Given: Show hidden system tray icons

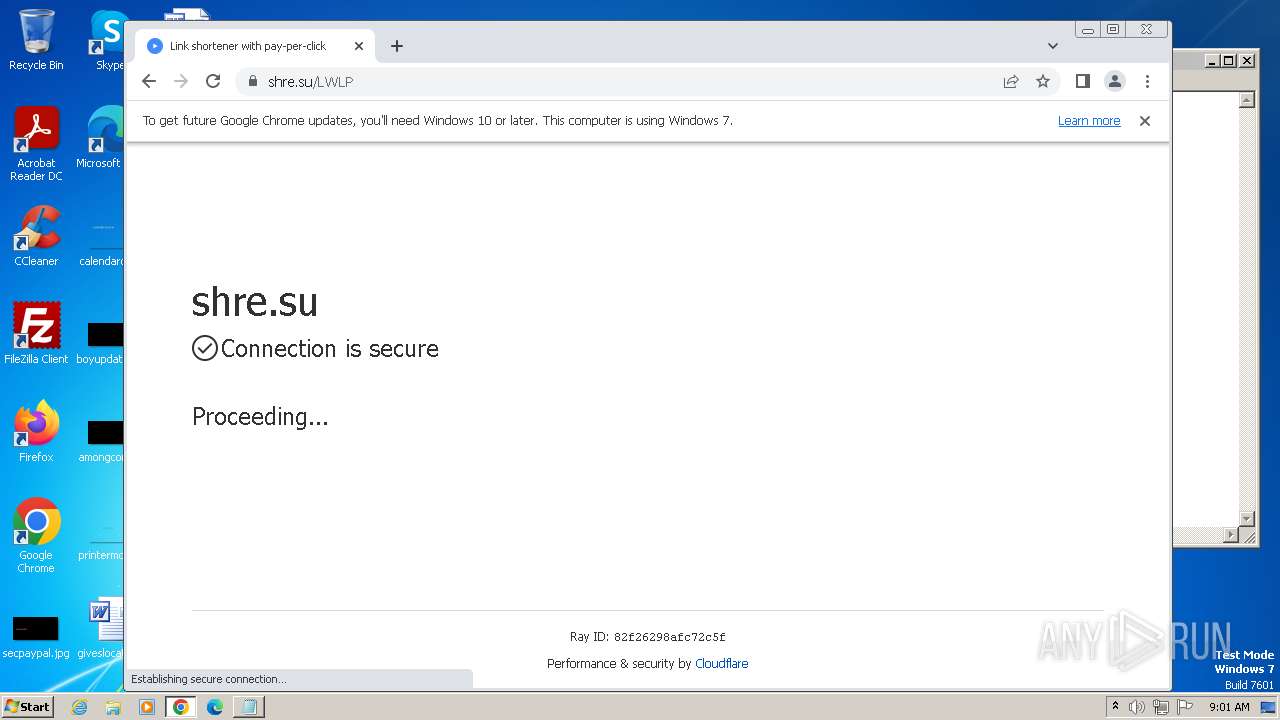Looking at the screenshot, I should pyautogui.click(x=1116, y=706).
